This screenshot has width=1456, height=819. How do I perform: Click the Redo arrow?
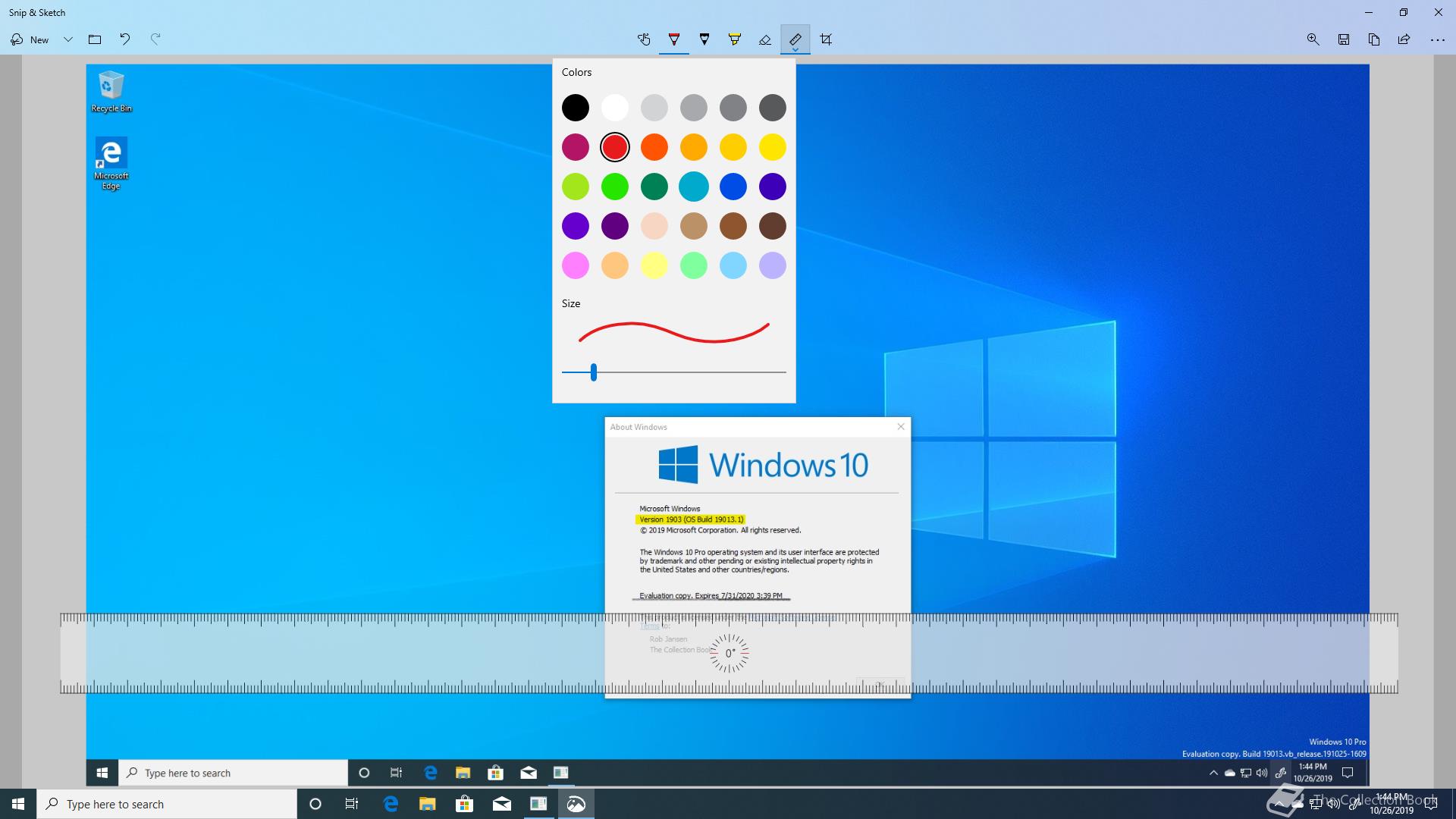coord(155,39)
